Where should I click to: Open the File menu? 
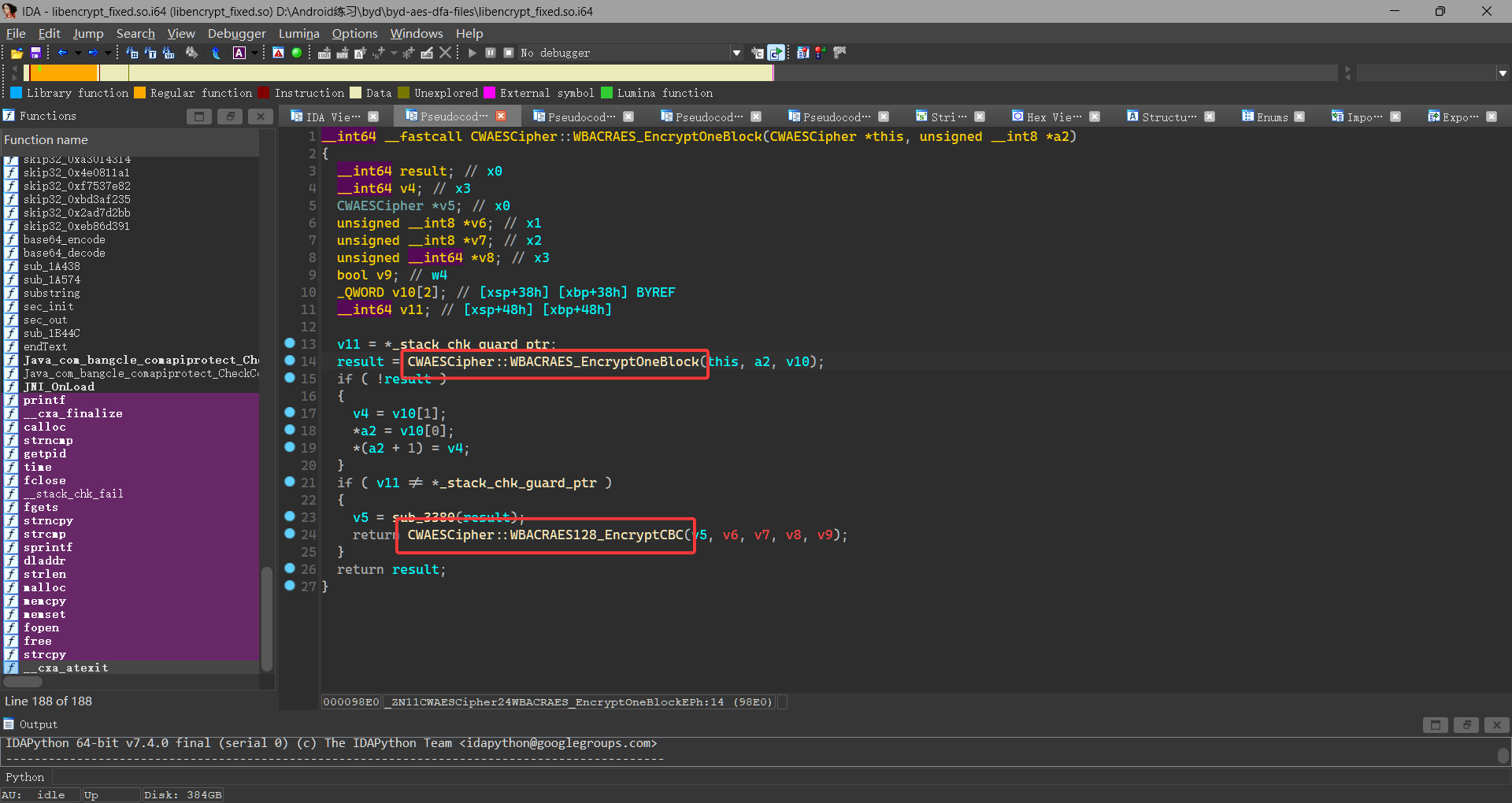16,33
